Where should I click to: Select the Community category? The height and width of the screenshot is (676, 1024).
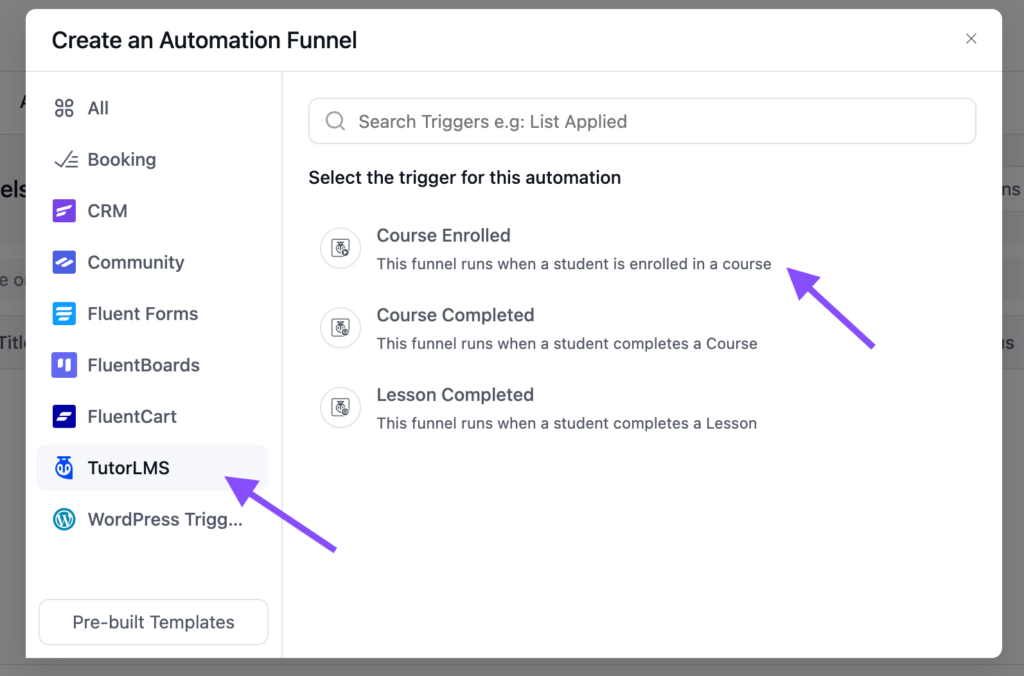point(152,262)
